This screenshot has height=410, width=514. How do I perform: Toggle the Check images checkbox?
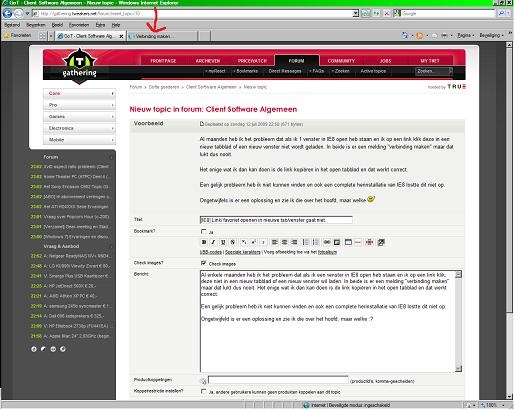click(203, 263)
